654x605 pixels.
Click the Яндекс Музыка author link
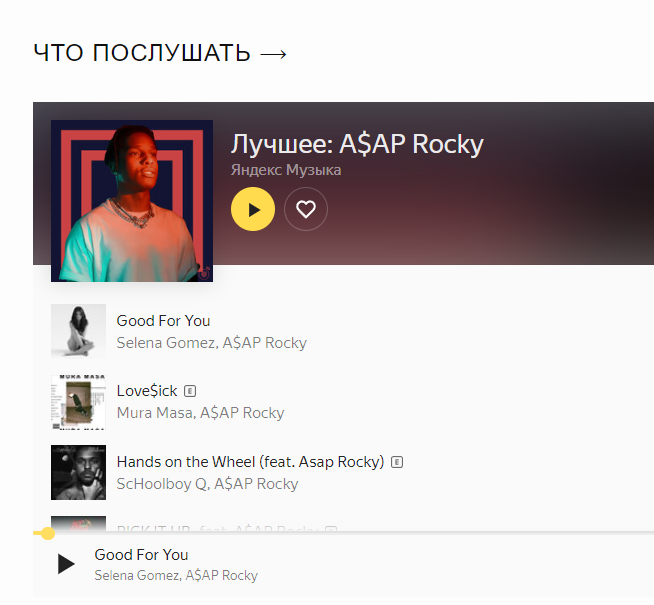(x=286, y=170)
